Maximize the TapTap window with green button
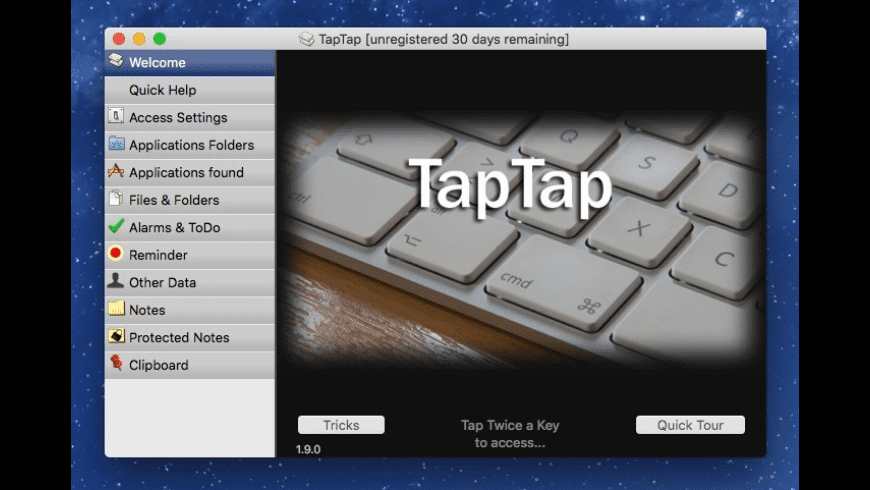 (x=160, y=39)
